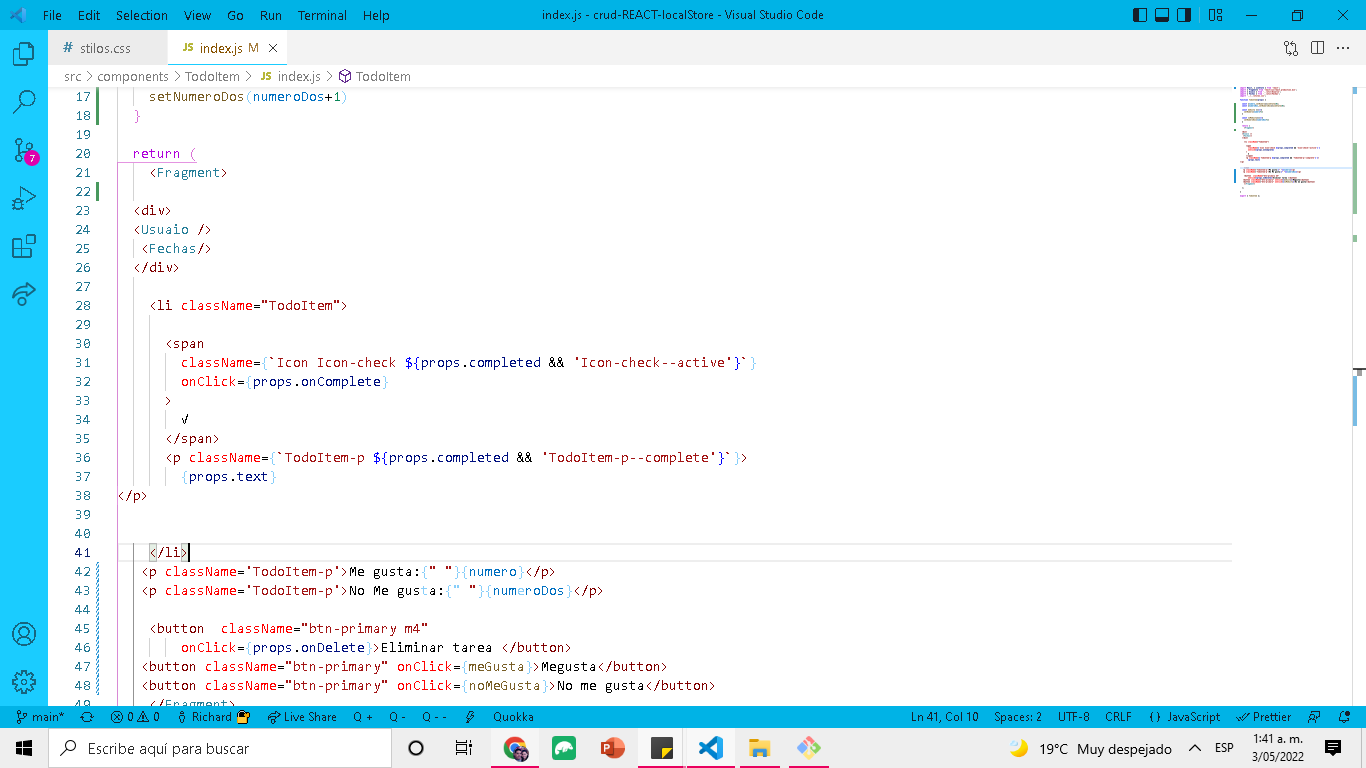Change UTF-8 file encoding
1366x768 pixels.
(x=1074, y=717)
